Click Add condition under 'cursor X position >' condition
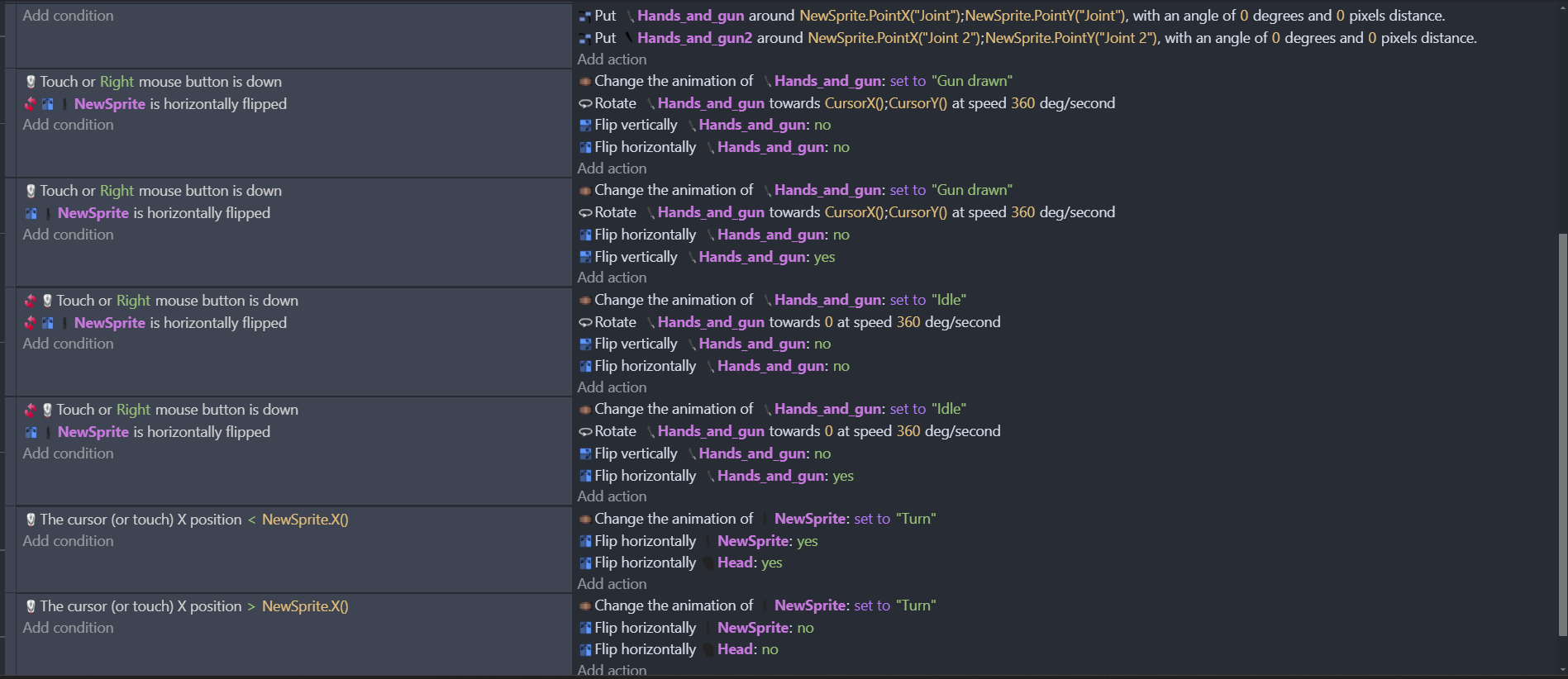Screen dimensions: 1568x679 68,628
